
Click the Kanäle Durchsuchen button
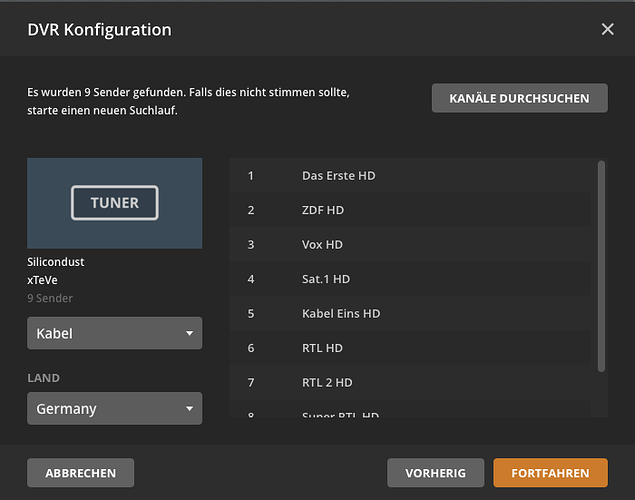519,98
